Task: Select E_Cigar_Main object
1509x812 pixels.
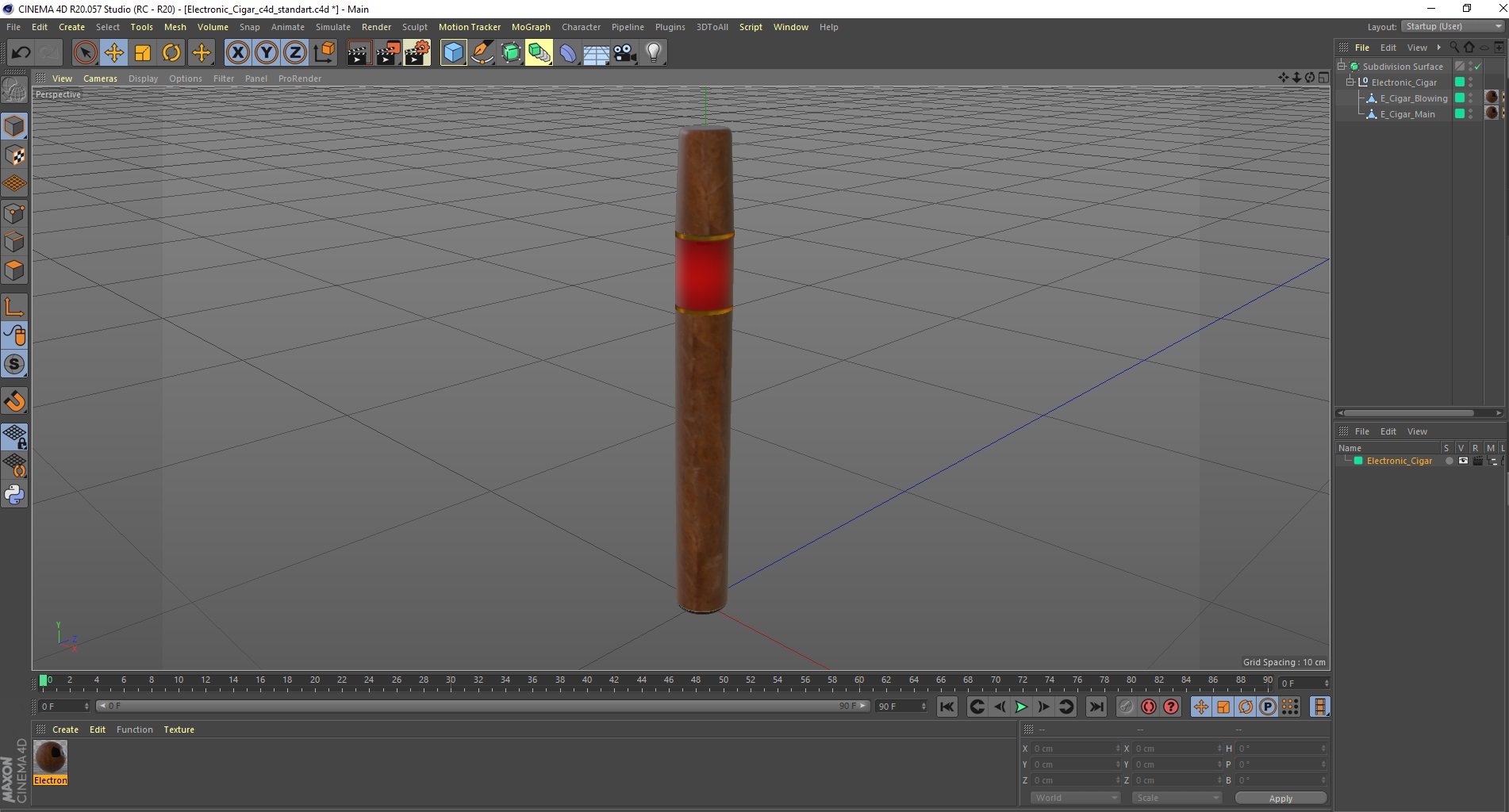Action: coord(1407,114)
